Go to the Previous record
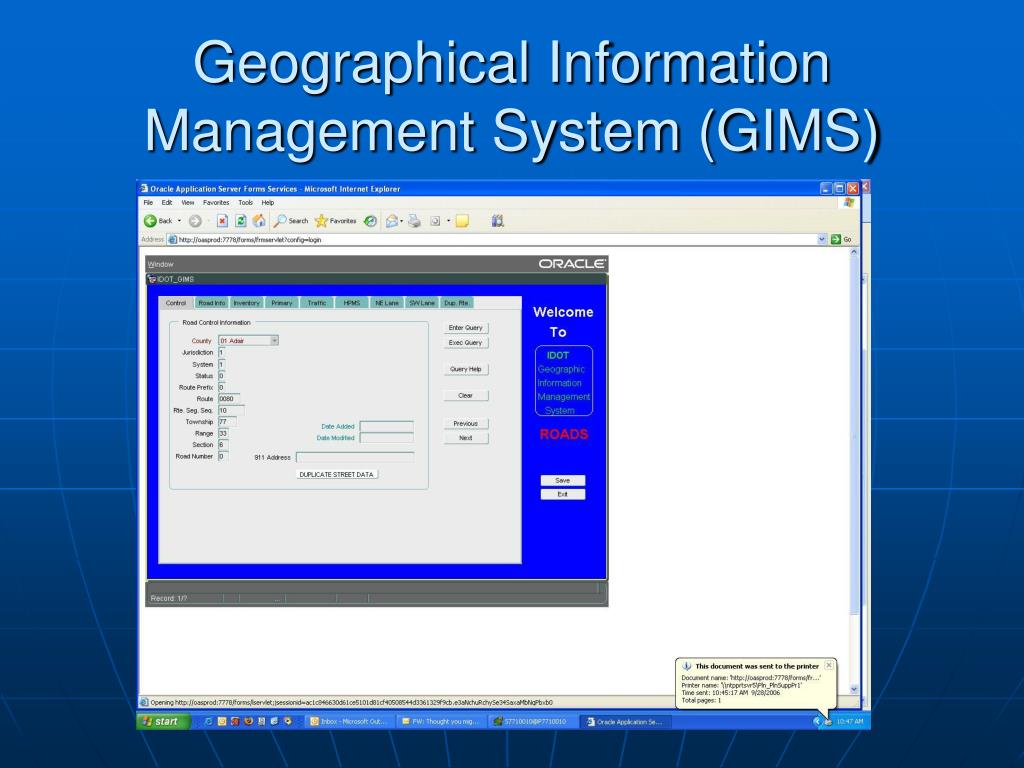The height and width of the screenshot is (768, 1024). click(466, 424)
